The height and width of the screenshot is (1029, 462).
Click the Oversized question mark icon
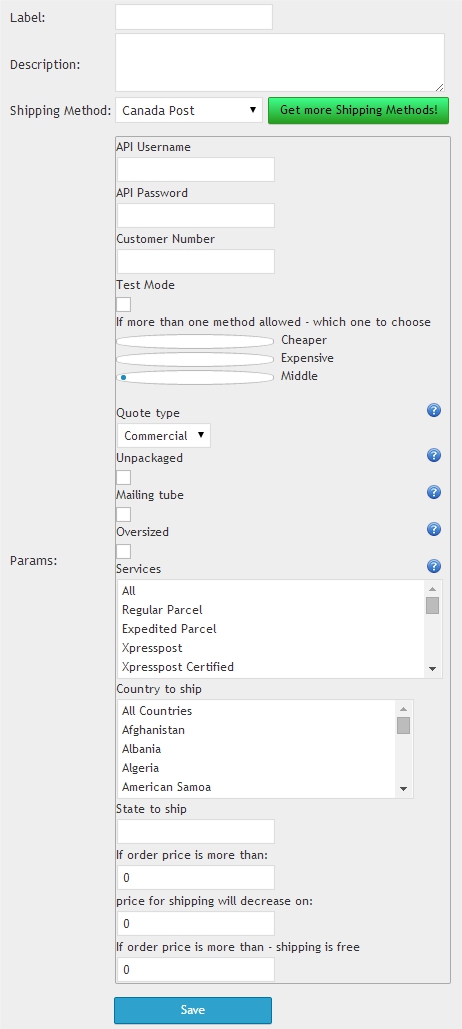pos(434,530)
